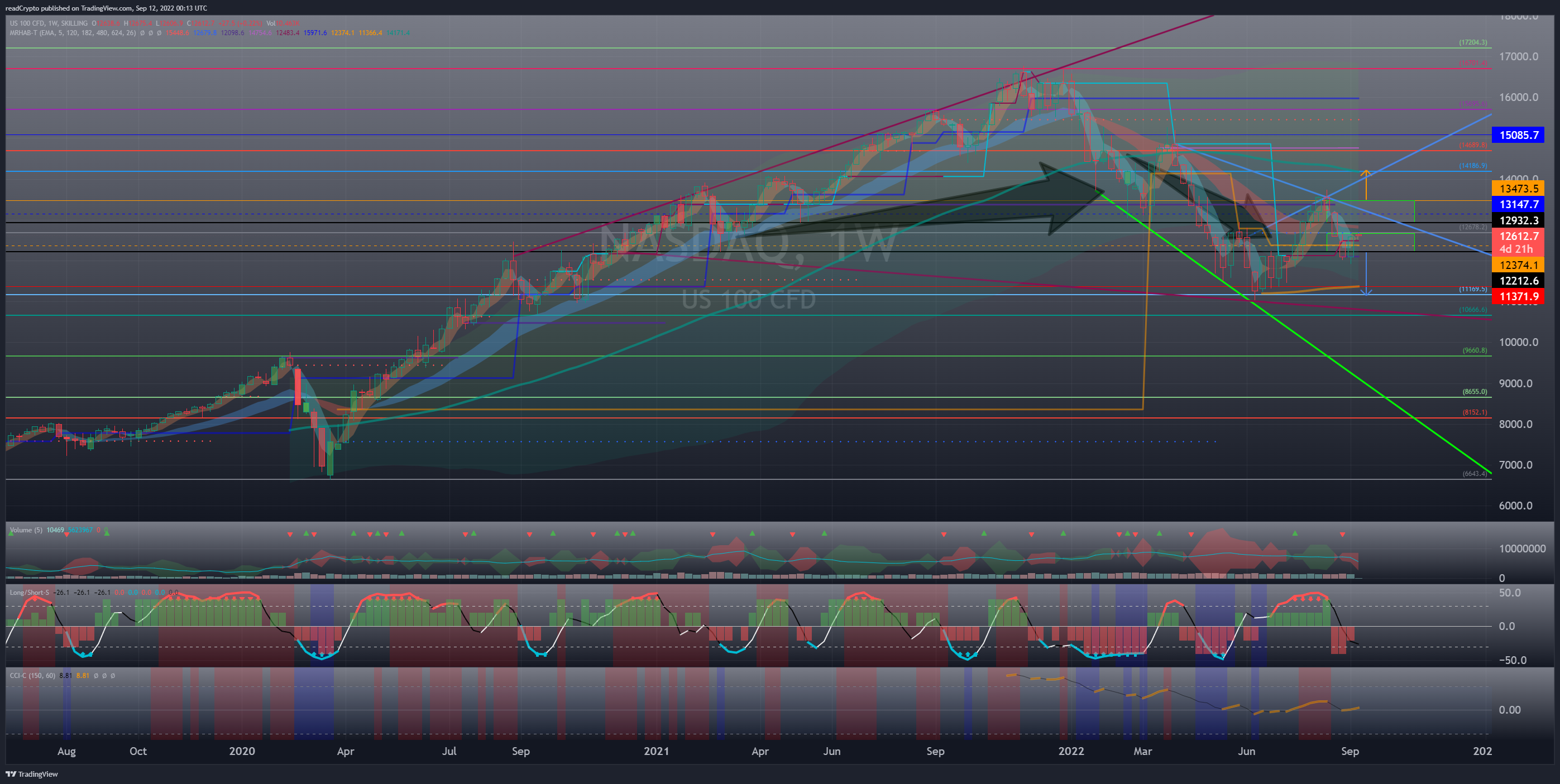Click the '2020' label on the time axis
Image resolution: width=1560 pixels, height=784 pixels.
click(242, 751)
